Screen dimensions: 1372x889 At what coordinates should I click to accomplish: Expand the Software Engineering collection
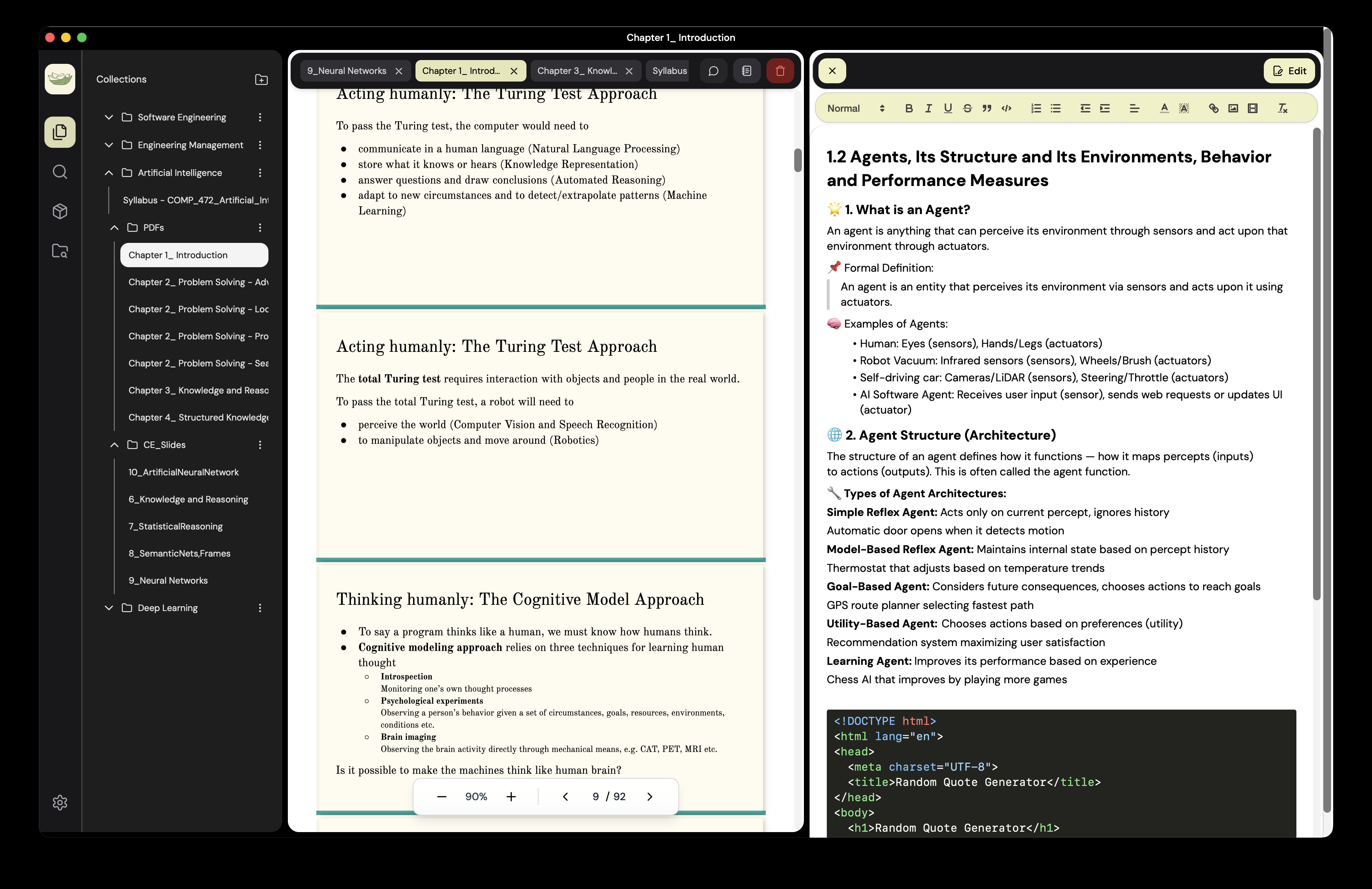tap(109, 117)
